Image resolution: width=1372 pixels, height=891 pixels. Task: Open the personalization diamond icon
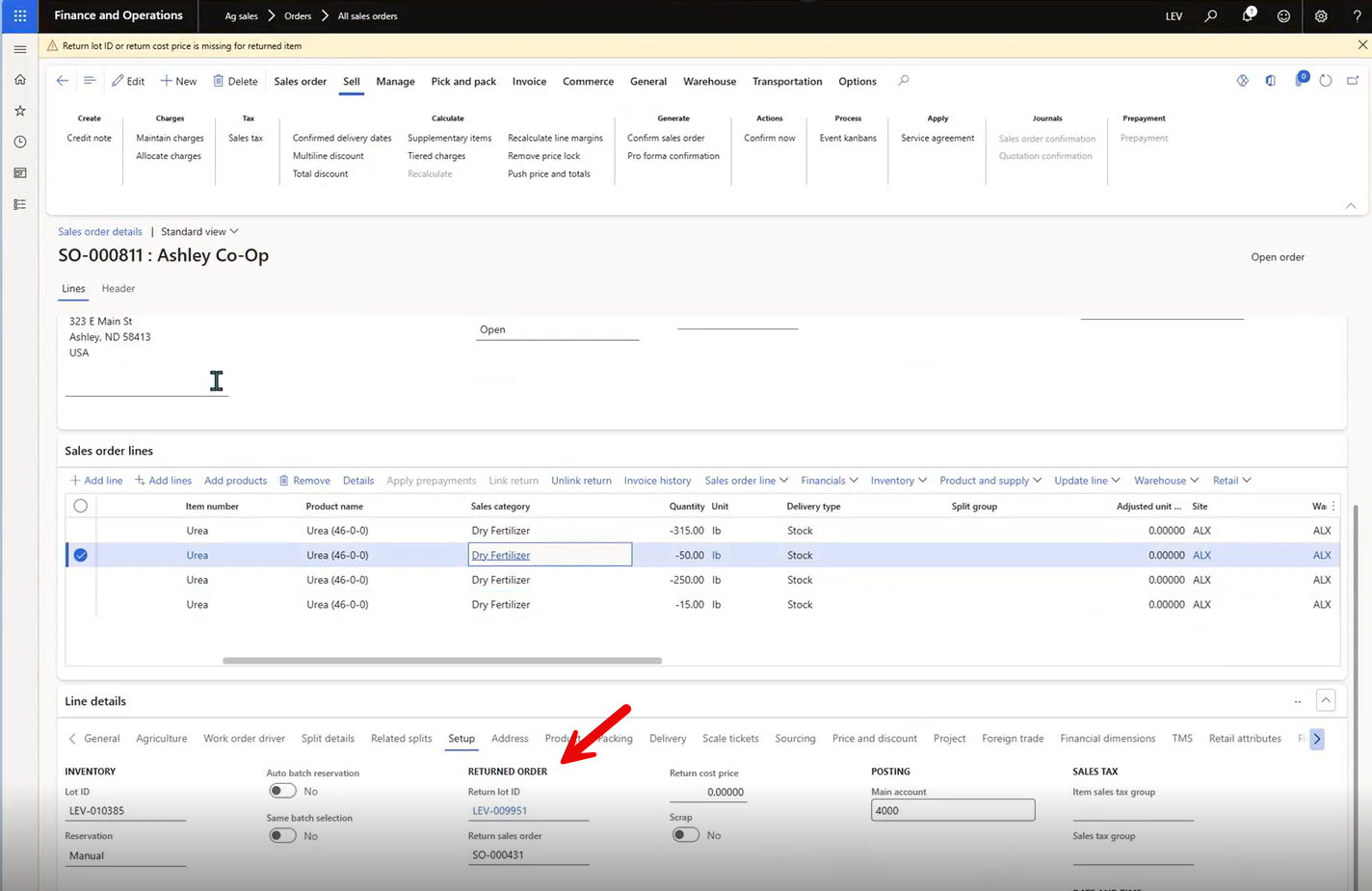pos(1243,81)
